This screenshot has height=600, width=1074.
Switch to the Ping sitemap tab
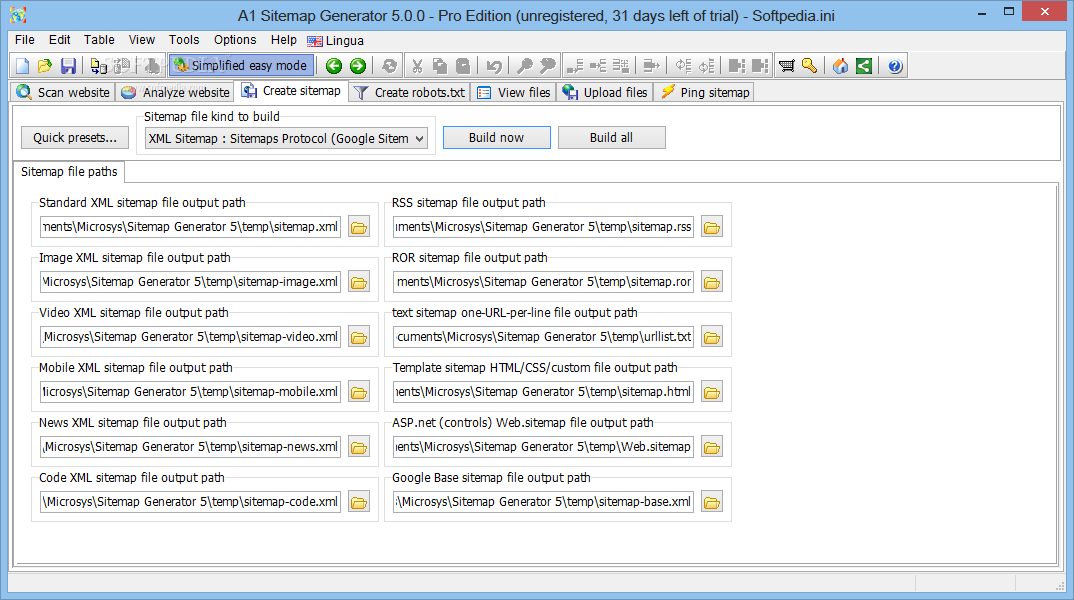coord(705,92)
